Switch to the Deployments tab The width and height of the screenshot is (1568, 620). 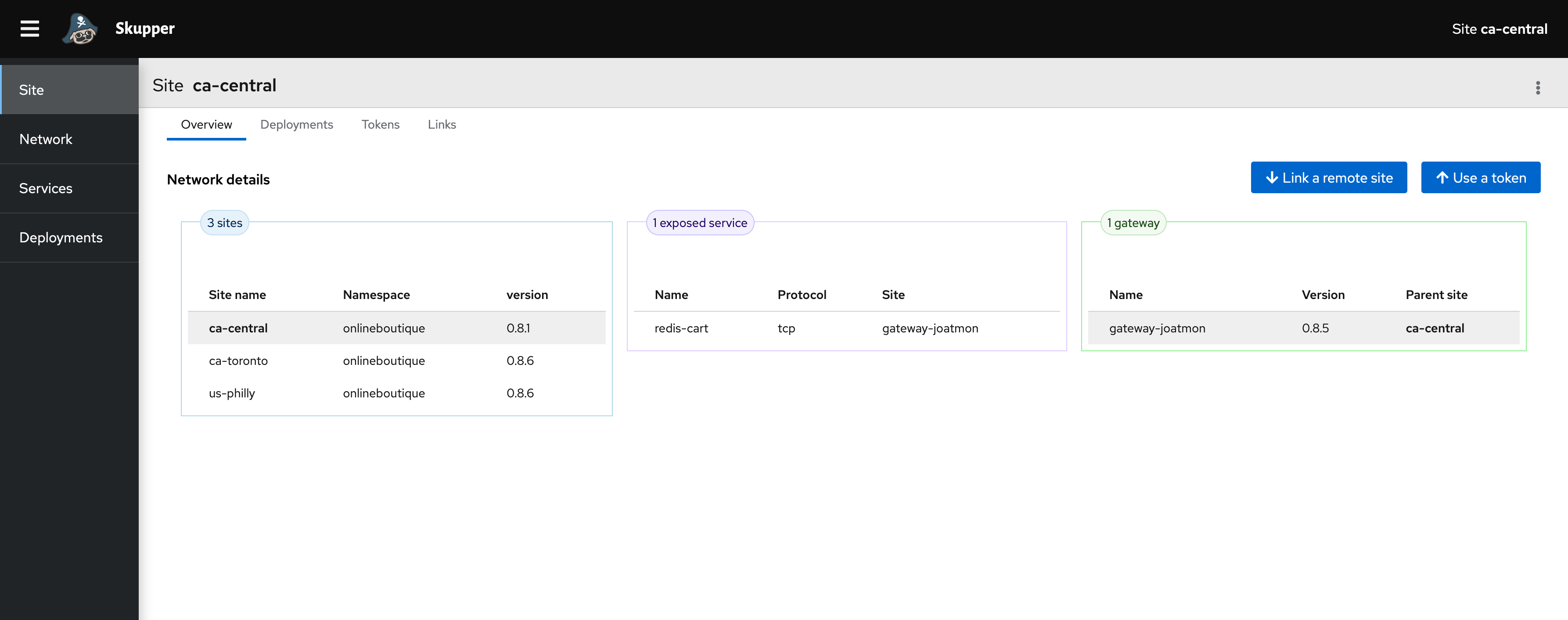point(296,125)
